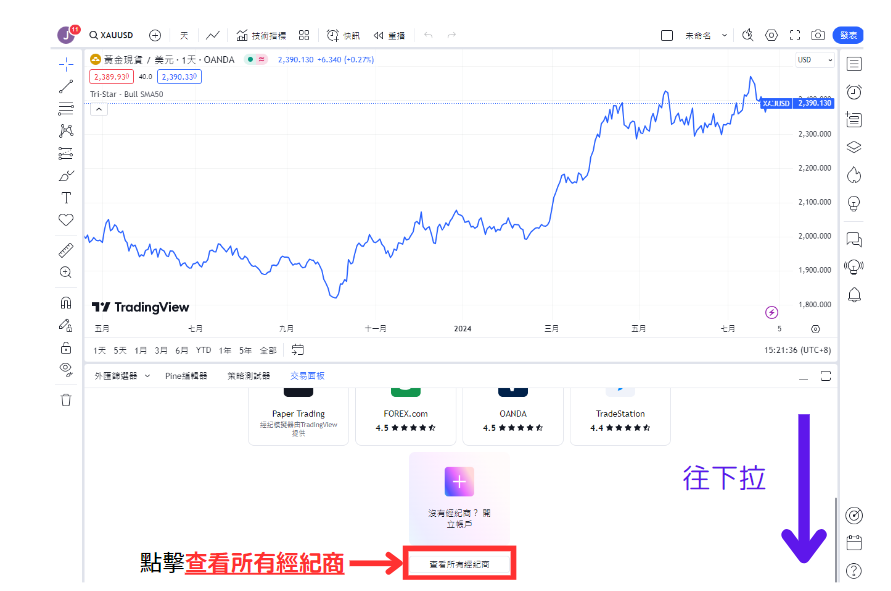Viewport: 891px width, 591px height.
Task: Click the blue 發表 publish button
Action: pos(848,35)
